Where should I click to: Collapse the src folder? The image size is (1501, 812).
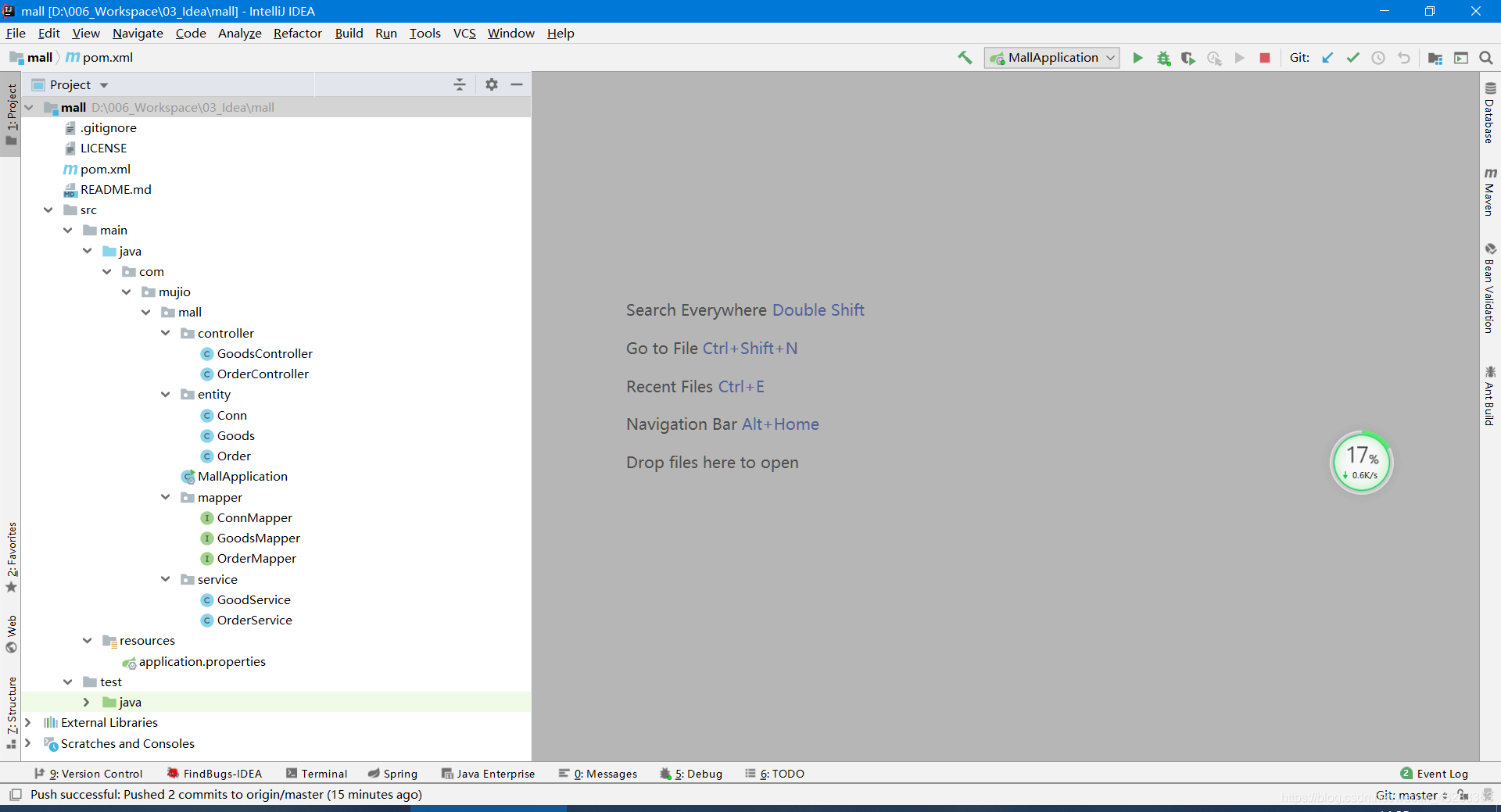(48, 209)
